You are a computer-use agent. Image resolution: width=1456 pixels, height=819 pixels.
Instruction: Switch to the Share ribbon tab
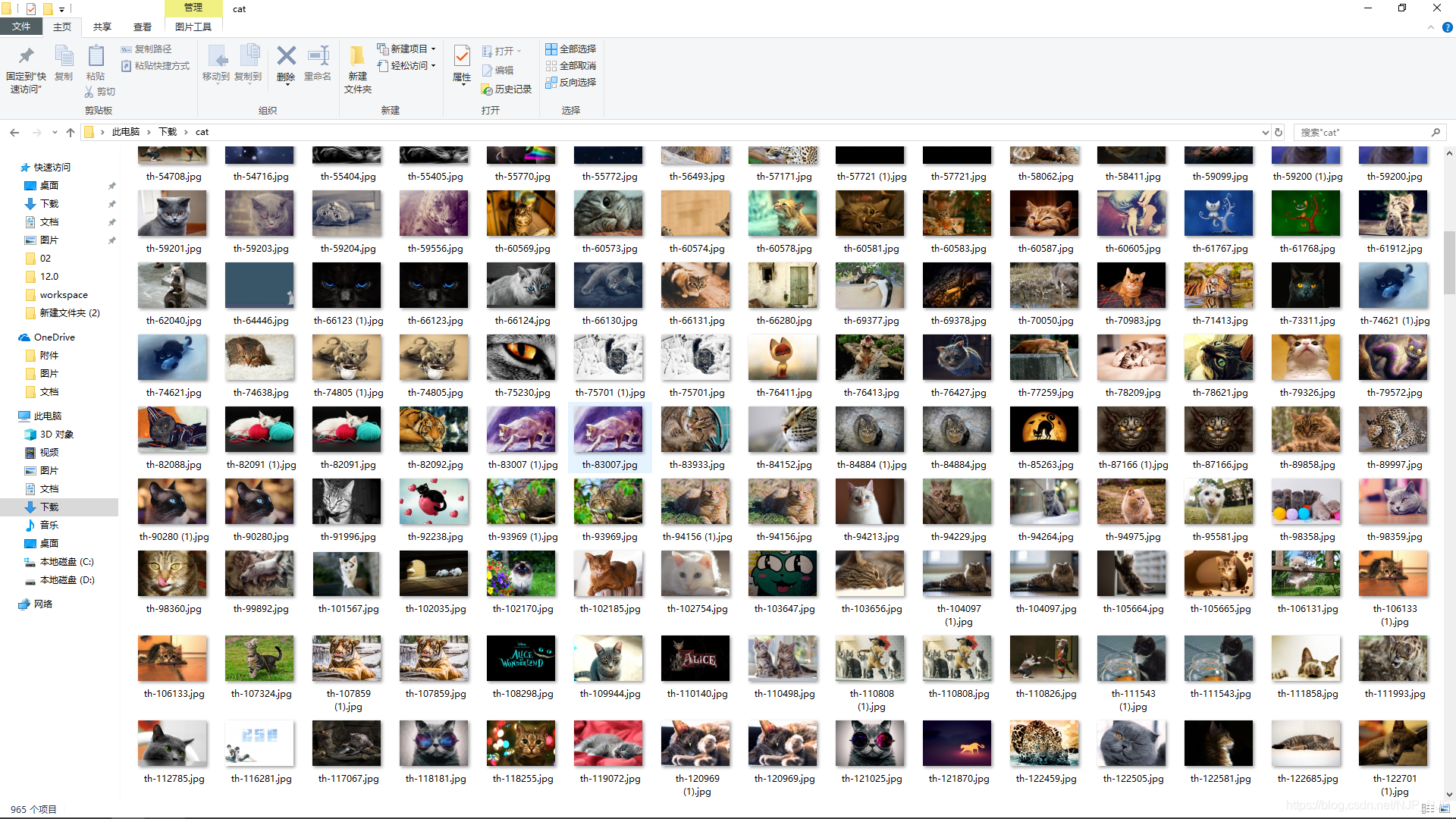click(102, 27)
